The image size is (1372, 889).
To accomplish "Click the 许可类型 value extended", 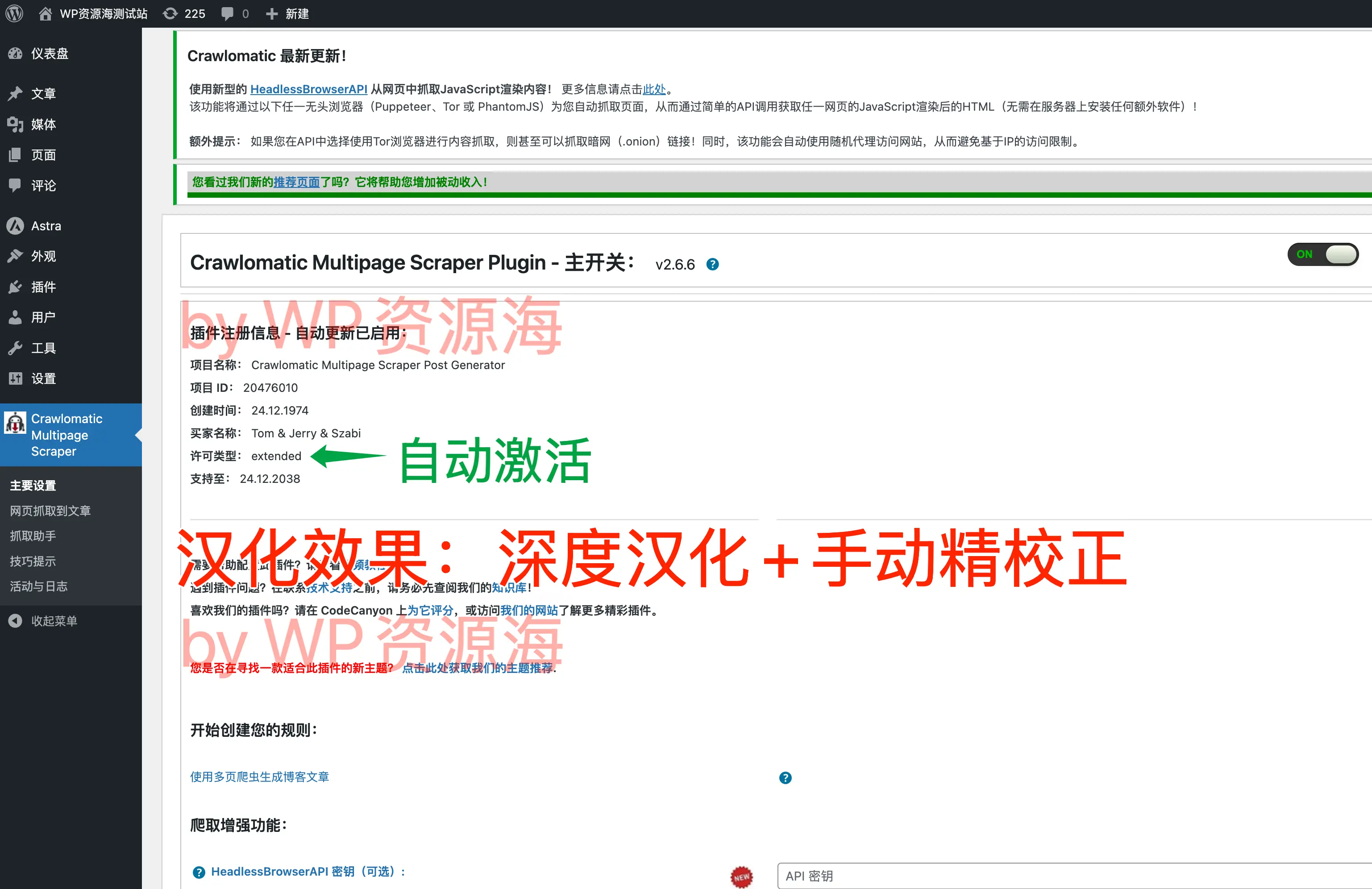I will tap(276, 456).
